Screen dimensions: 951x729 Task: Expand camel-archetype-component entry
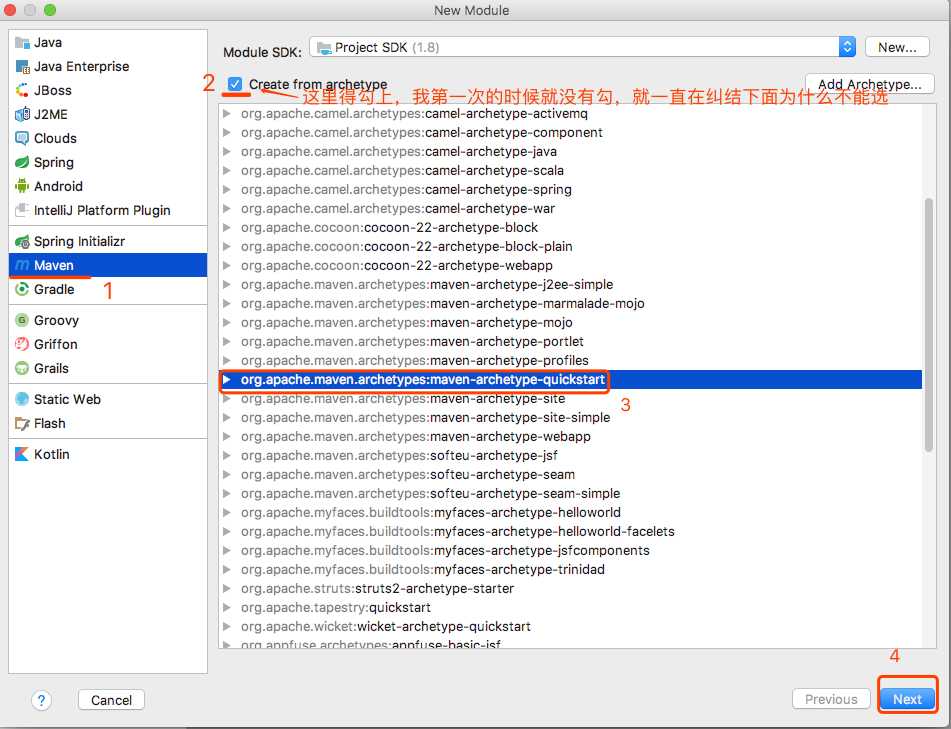(227, 132)
